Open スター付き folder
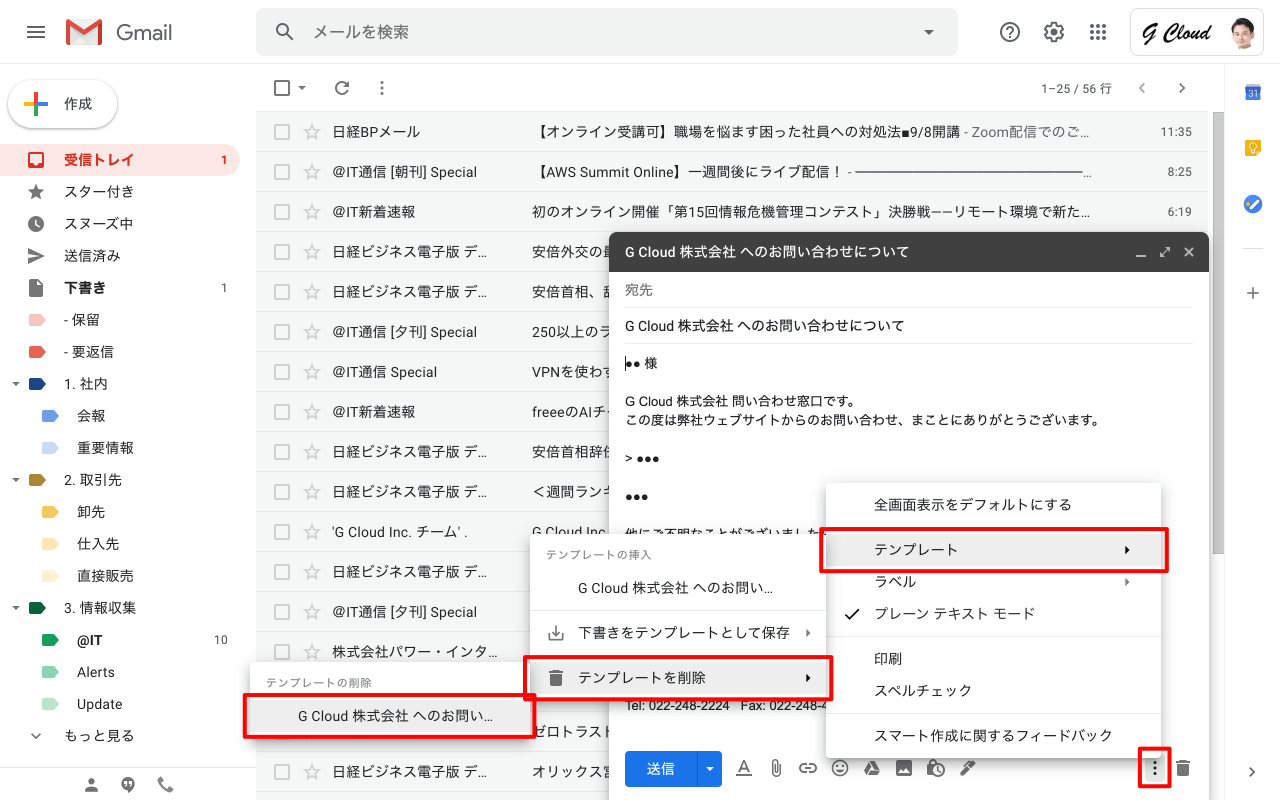This screenshot has width=1280, height=800. [120, 192]
